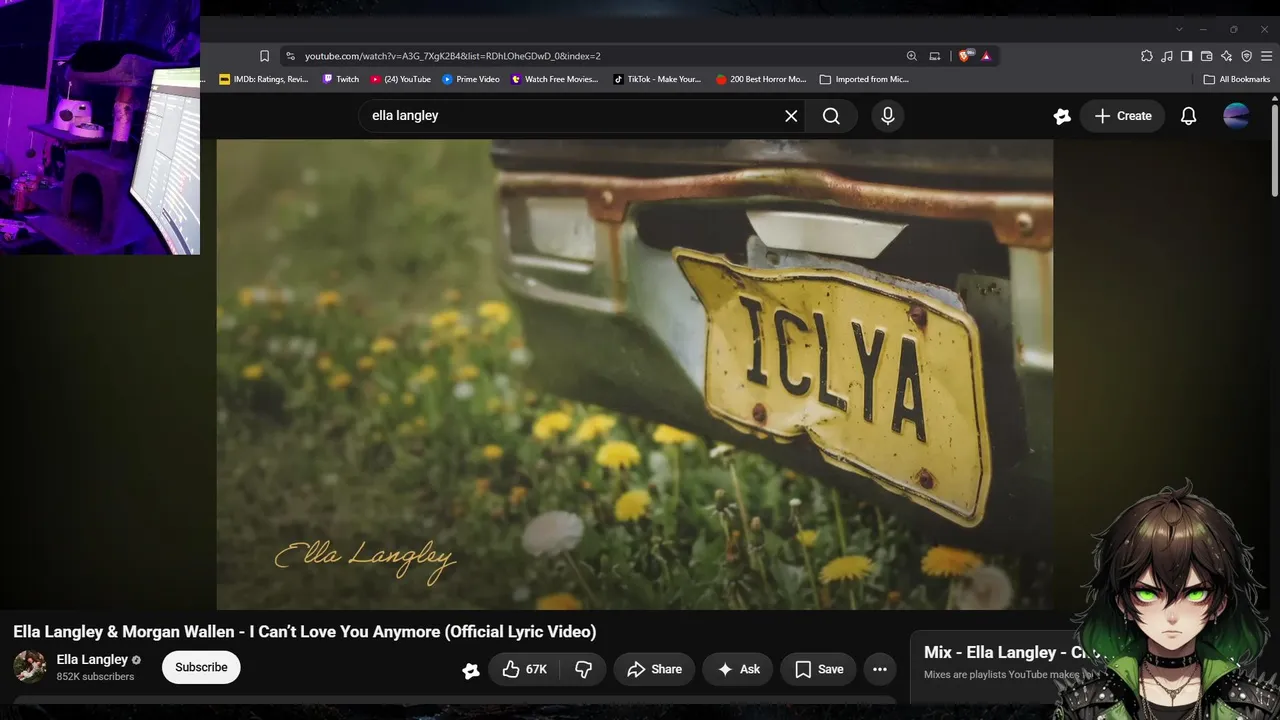Open the 200 Best Horror Movies bookmark
1280x720 pixels.
pyautogui.click(x=761, y=79)
